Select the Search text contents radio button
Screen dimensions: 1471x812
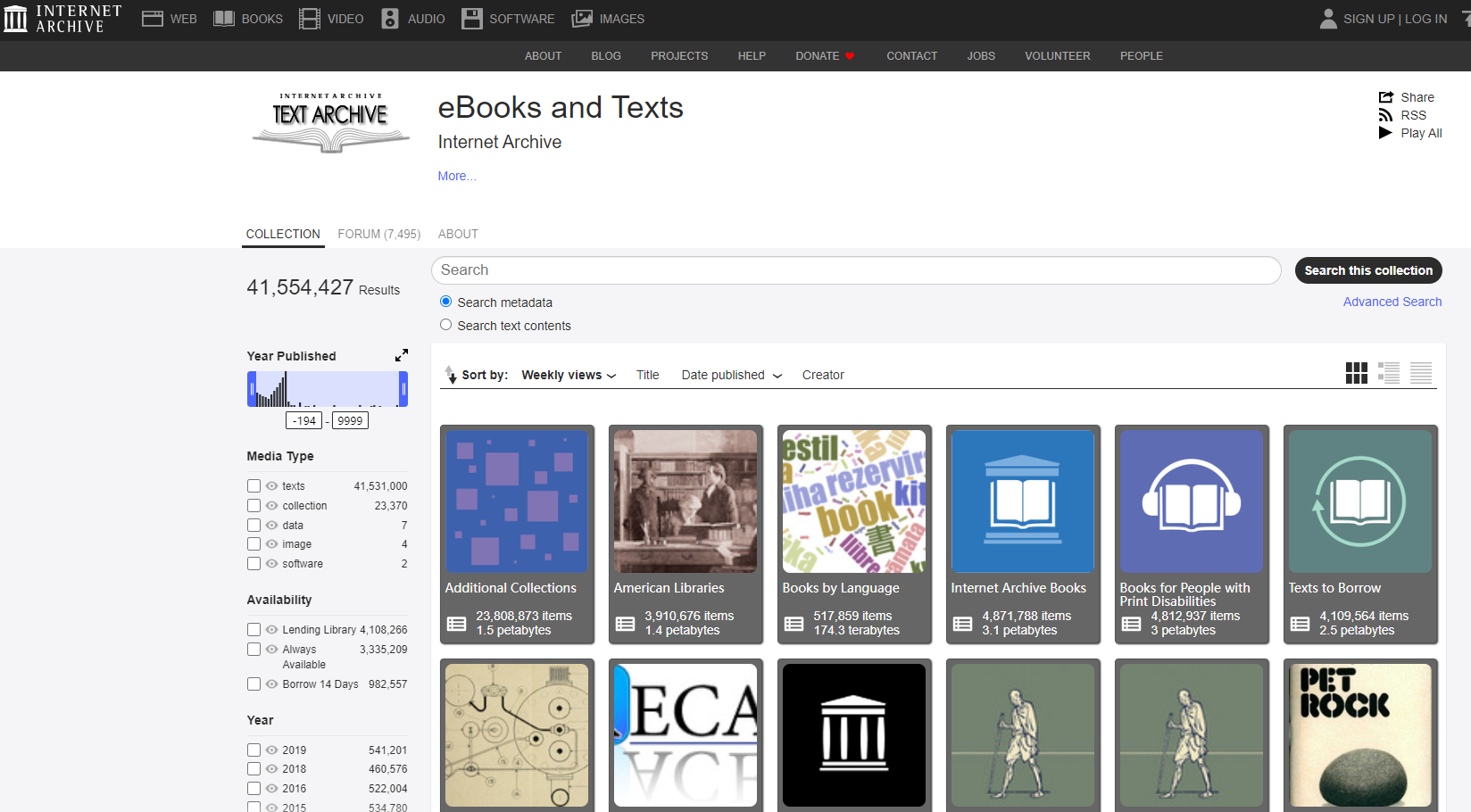445,325
